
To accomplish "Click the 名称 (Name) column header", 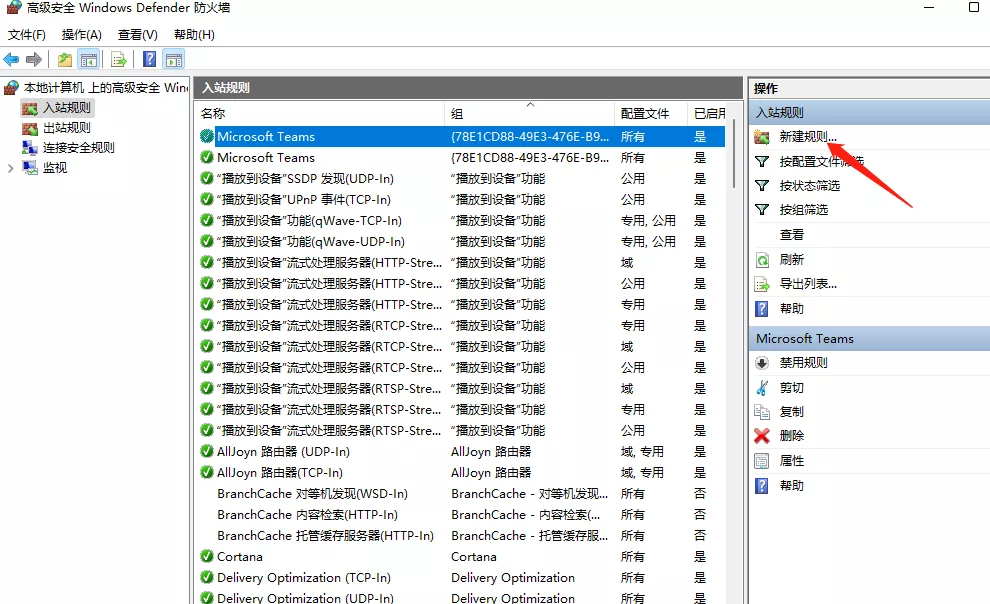I will (213, 114).
